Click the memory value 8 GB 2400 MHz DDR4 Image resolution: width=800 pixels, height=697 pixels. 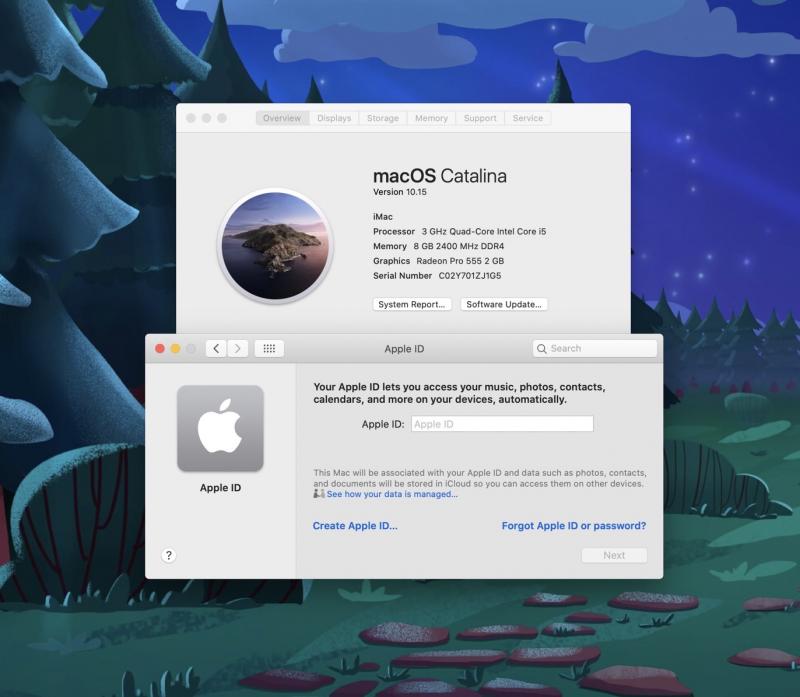coord(459,246)
